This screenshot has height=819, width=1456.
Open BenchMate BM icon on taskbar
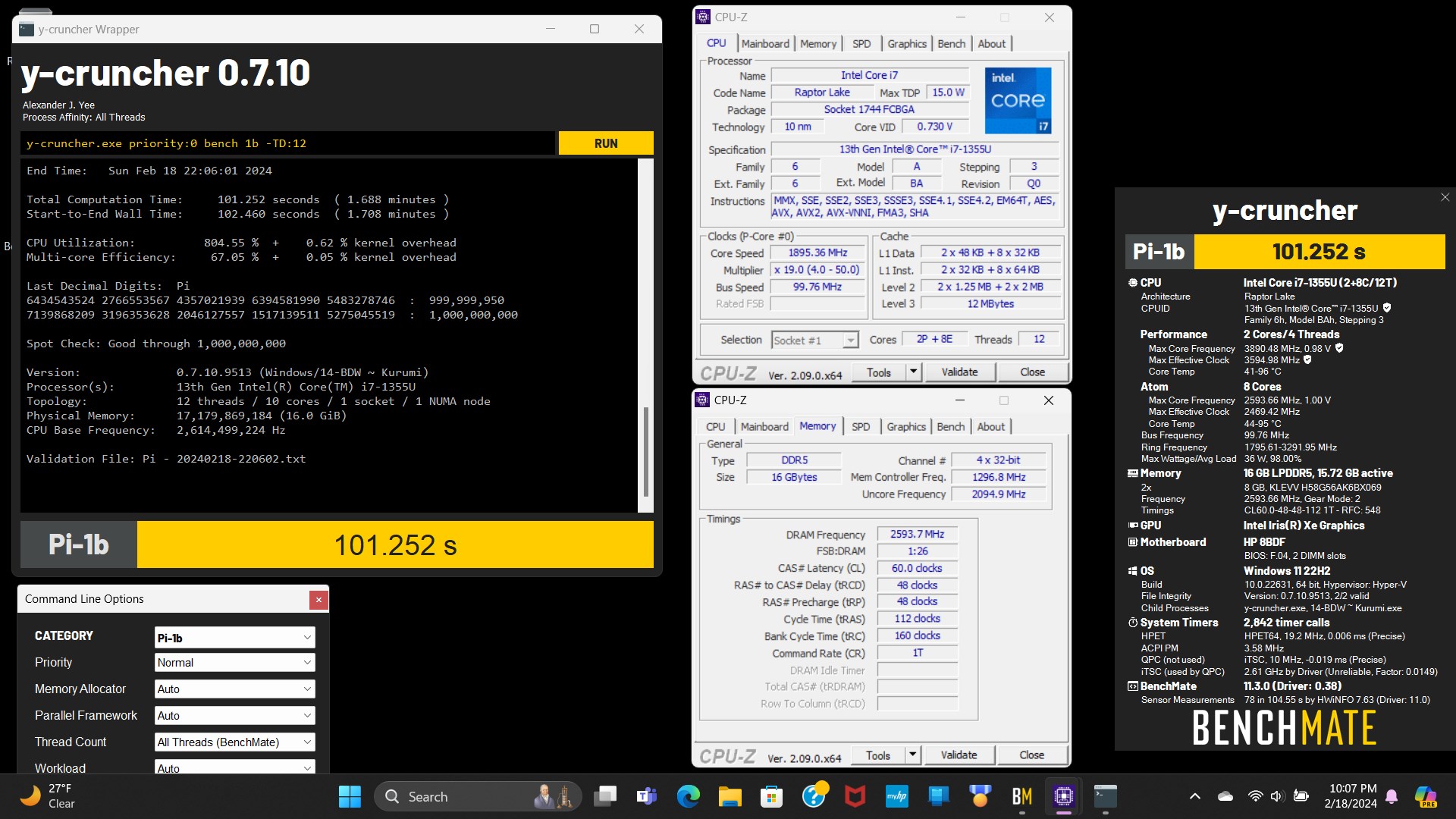pyautogui.click(x=1022, y=797)
